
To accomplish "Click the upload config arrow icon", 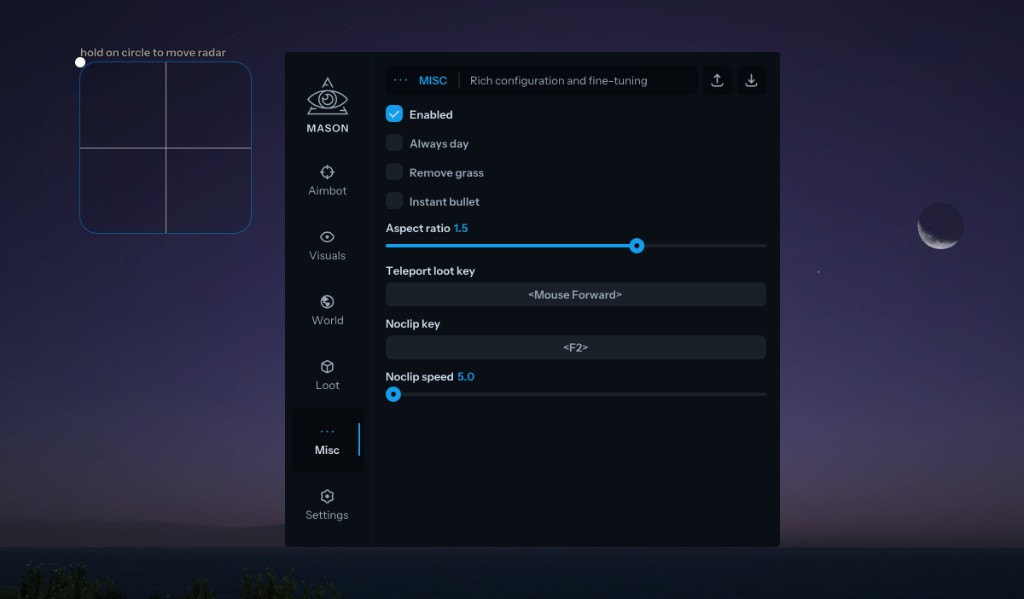I will [717, 81].
